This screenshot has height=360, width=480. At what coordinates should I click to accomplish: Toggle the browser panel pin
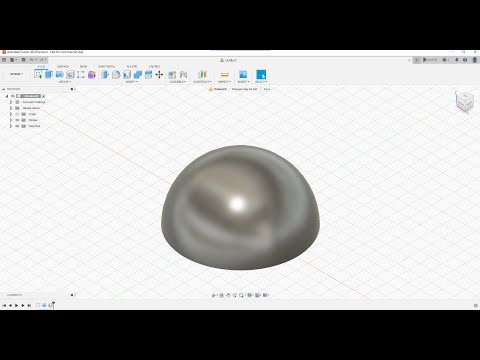72,89
